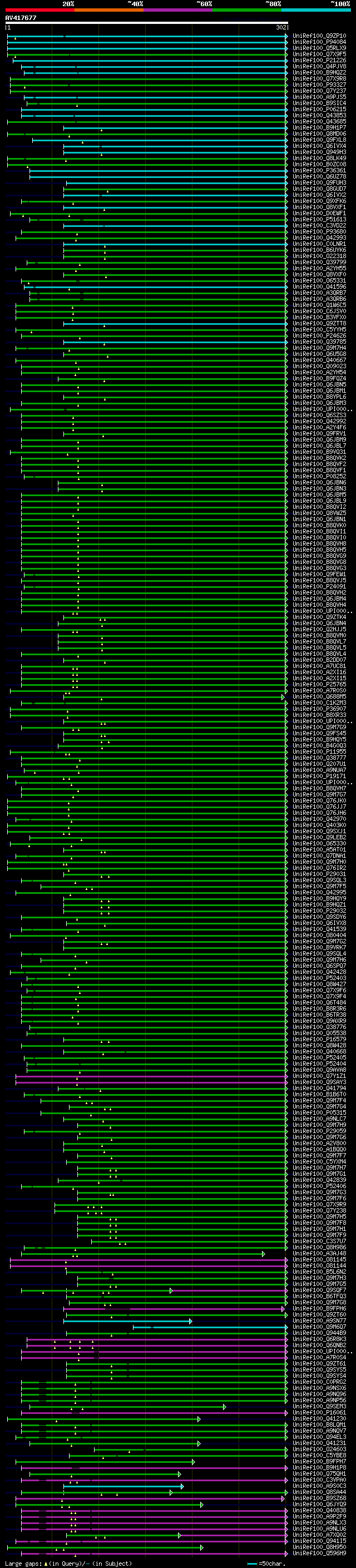The height and width of the screenshot is (1568, 356).
Task: Click the UniRef100_B8LQM1 label
Action: [x=319, y=1425]
